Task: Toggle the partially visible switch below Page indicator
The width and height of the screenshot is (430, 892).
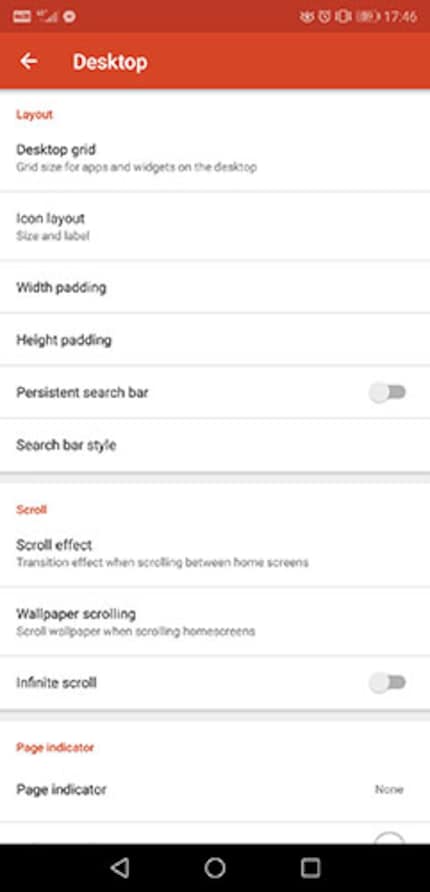Action: click(x=390, y=837)
